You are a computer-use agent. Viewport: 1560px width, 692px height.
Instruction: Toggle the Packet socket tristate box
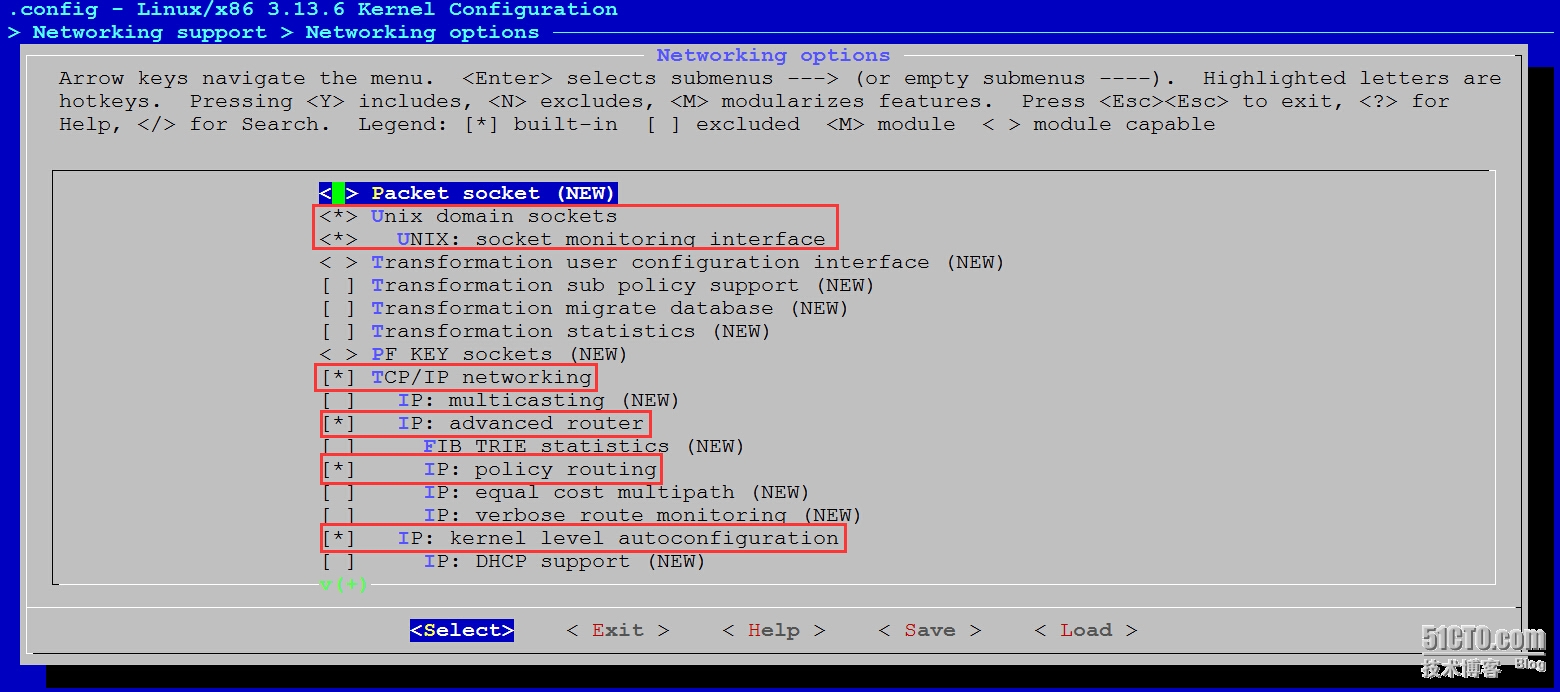coord(338,193)
